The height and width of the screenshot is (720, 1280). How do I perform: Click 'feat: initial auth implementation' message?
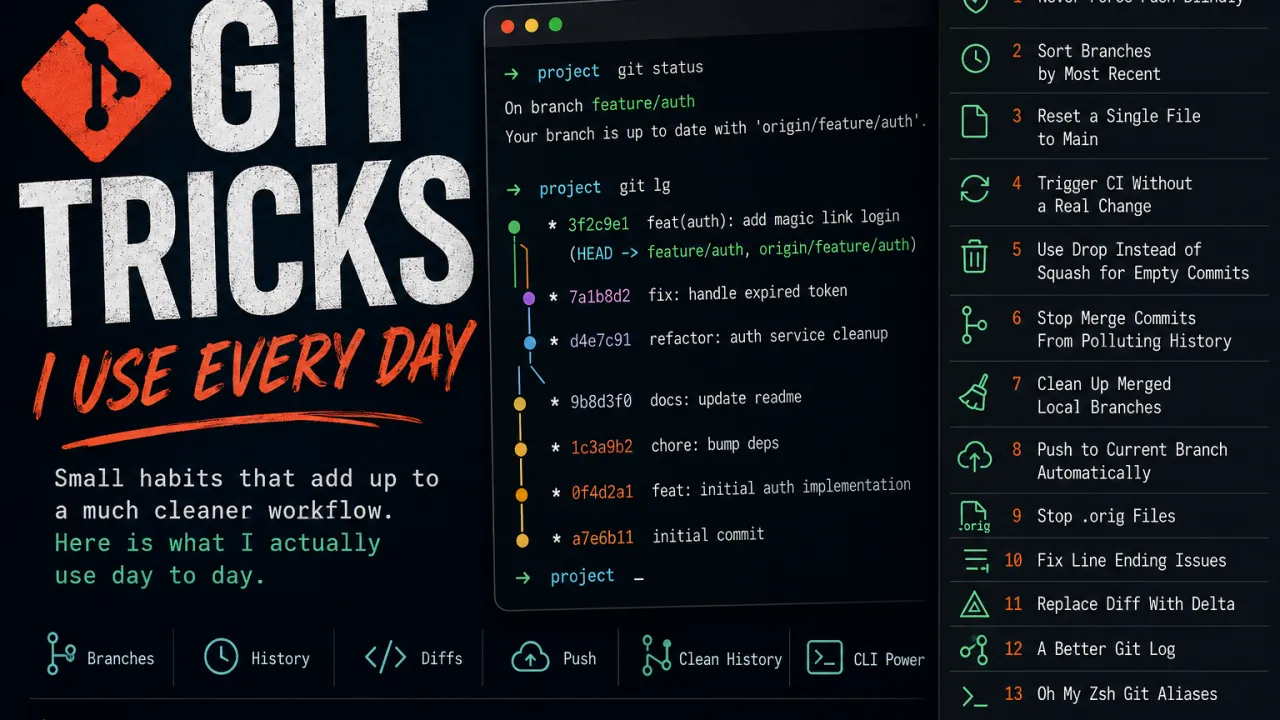click(x=781, y=488)
